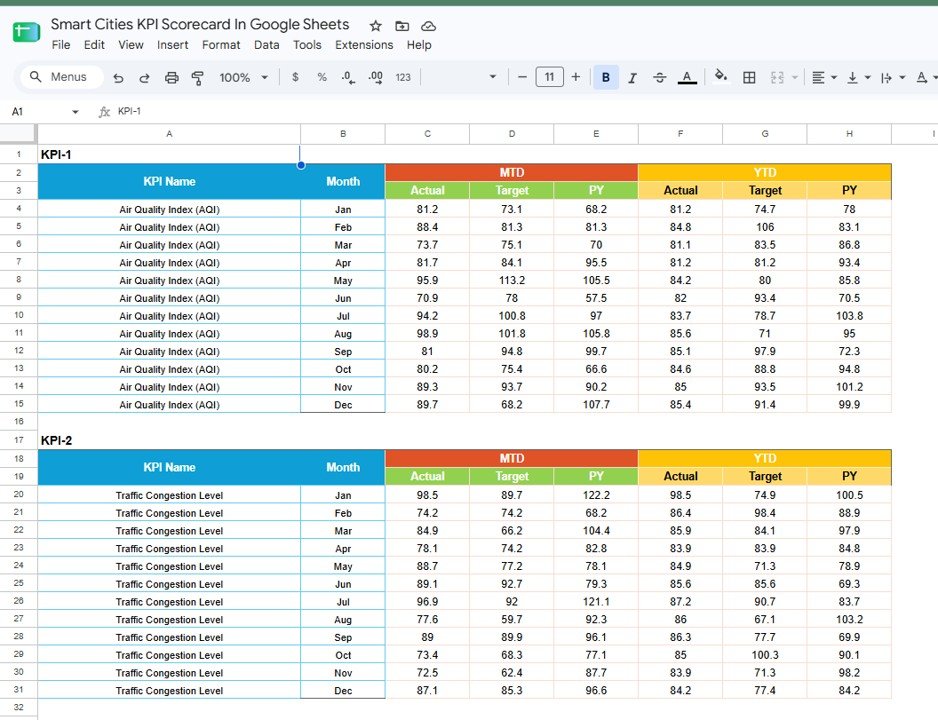Click the yellow YTD header of KPI-2
938x720 pixels.
[x=765, y=459]
